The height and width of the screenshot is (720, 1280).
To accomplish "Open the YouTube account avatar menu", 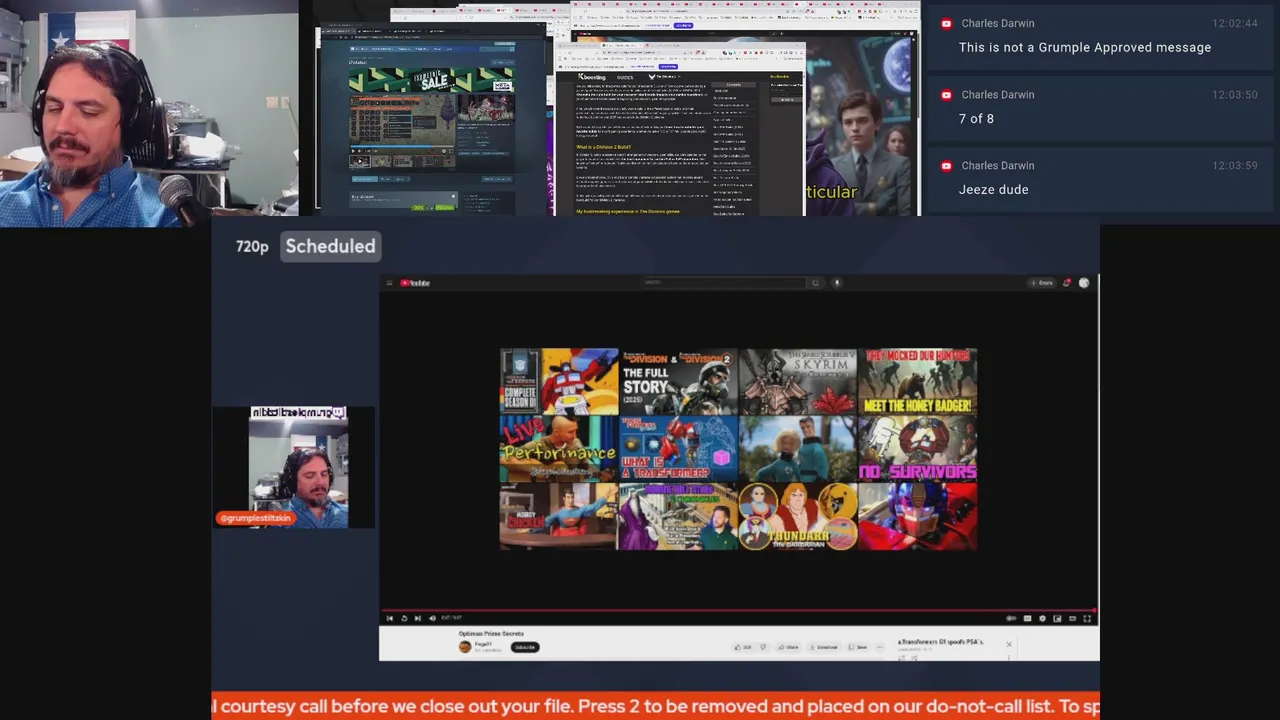I will [1084, 283].
